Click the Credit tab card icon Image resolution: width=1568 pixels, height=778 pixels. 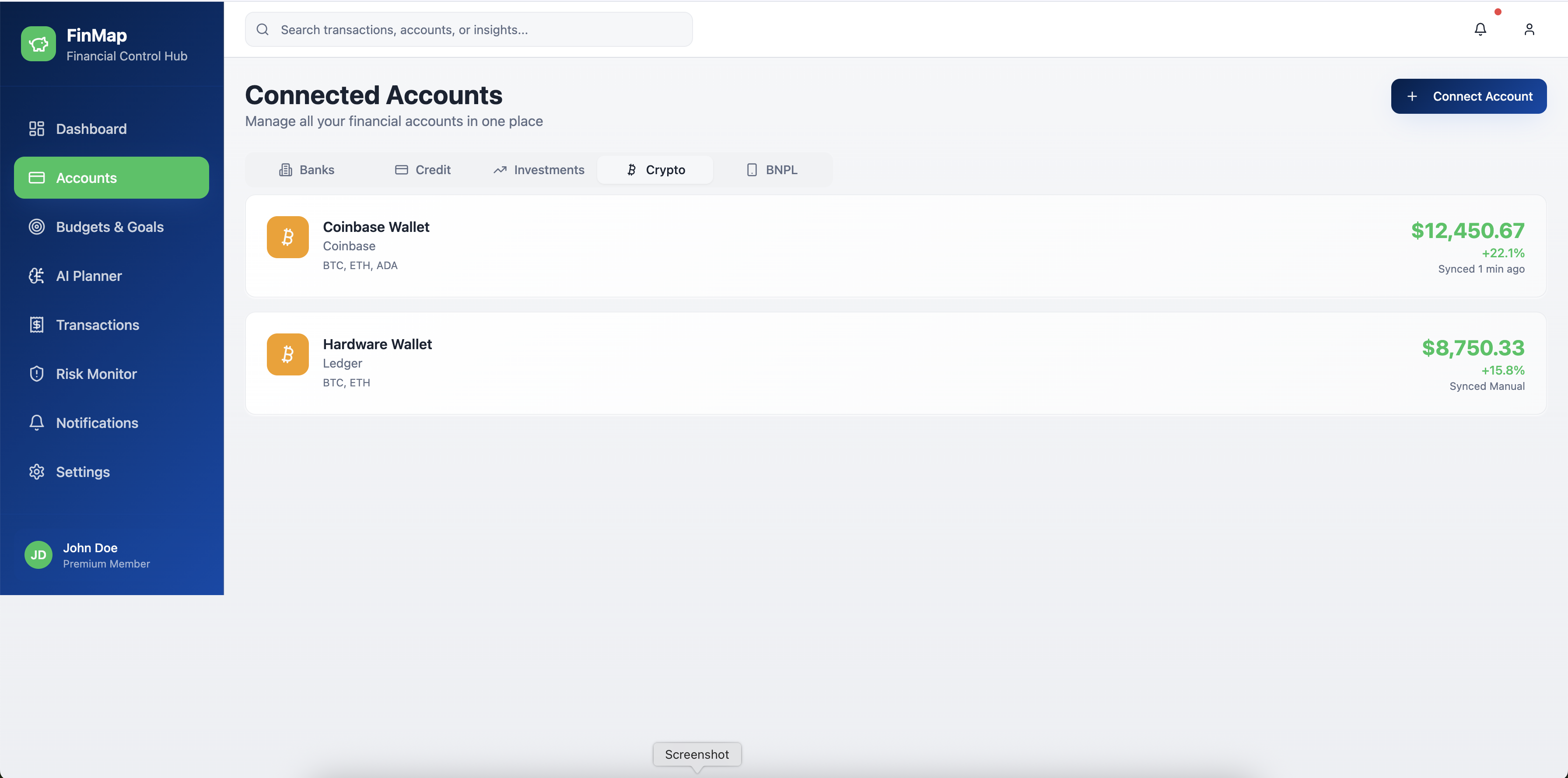pos(401,170)
